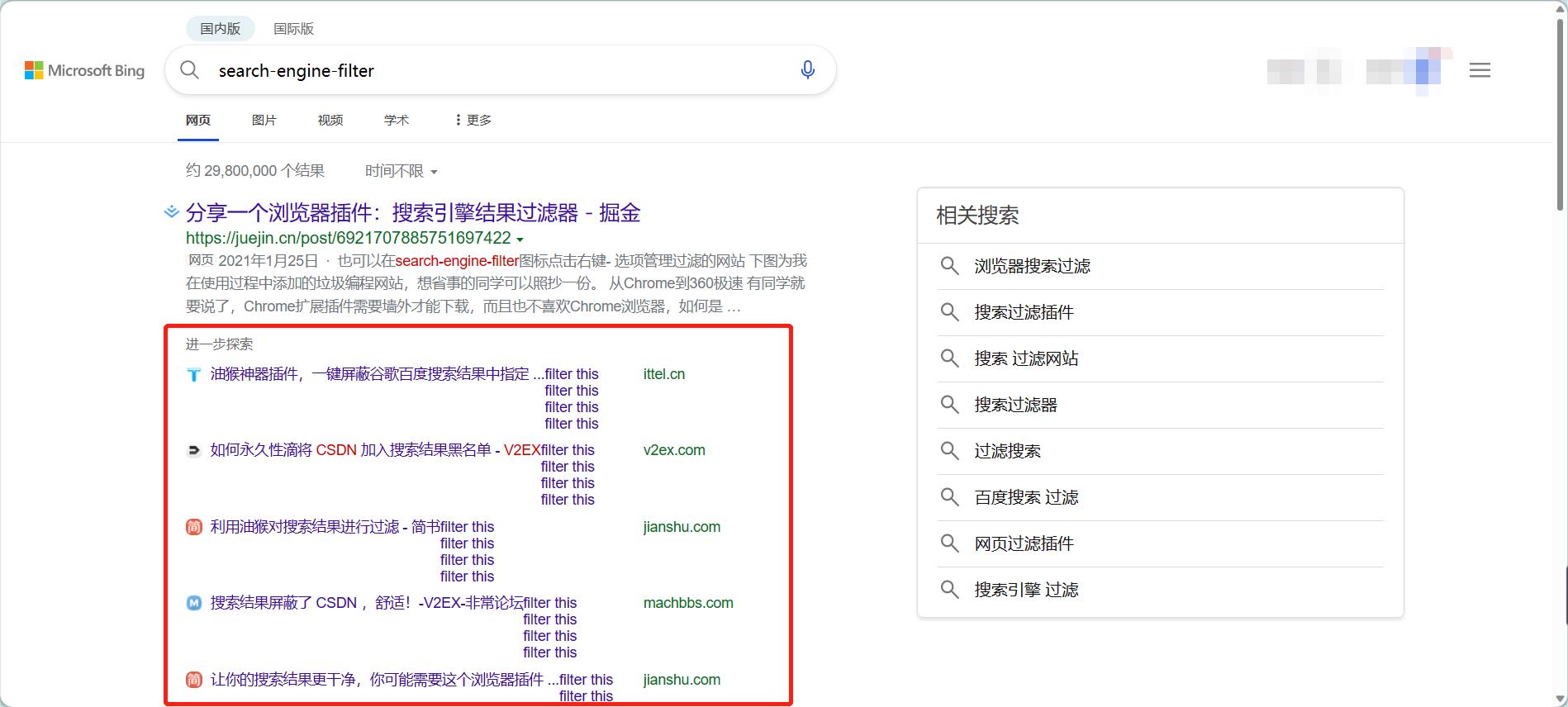
Task: Click search icon beside 搜索过滤器
Action: tap(949, 405)
